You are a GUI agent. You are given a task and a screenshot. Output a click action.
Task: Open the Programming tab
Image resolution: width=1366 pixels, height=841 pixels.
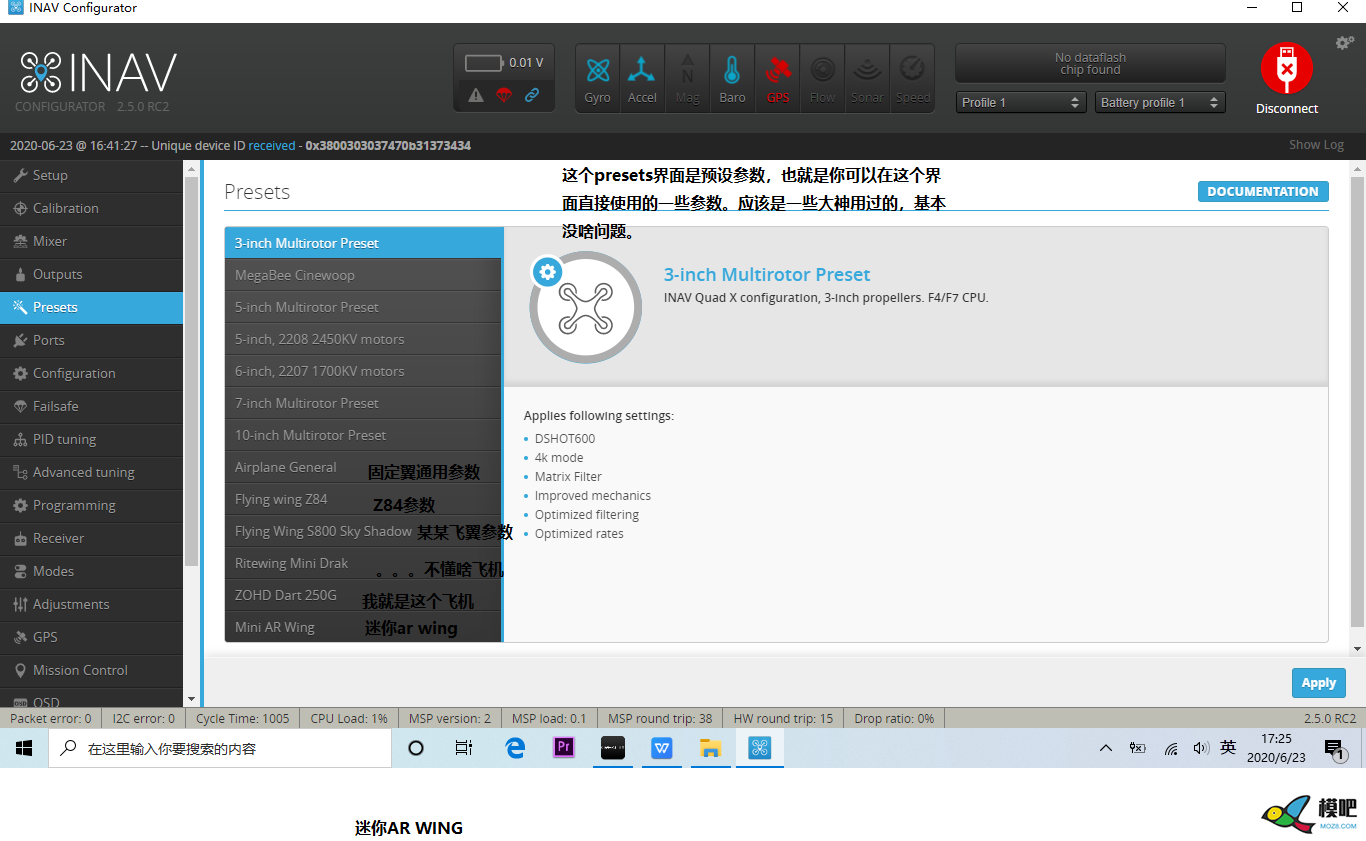click(91, 505)
